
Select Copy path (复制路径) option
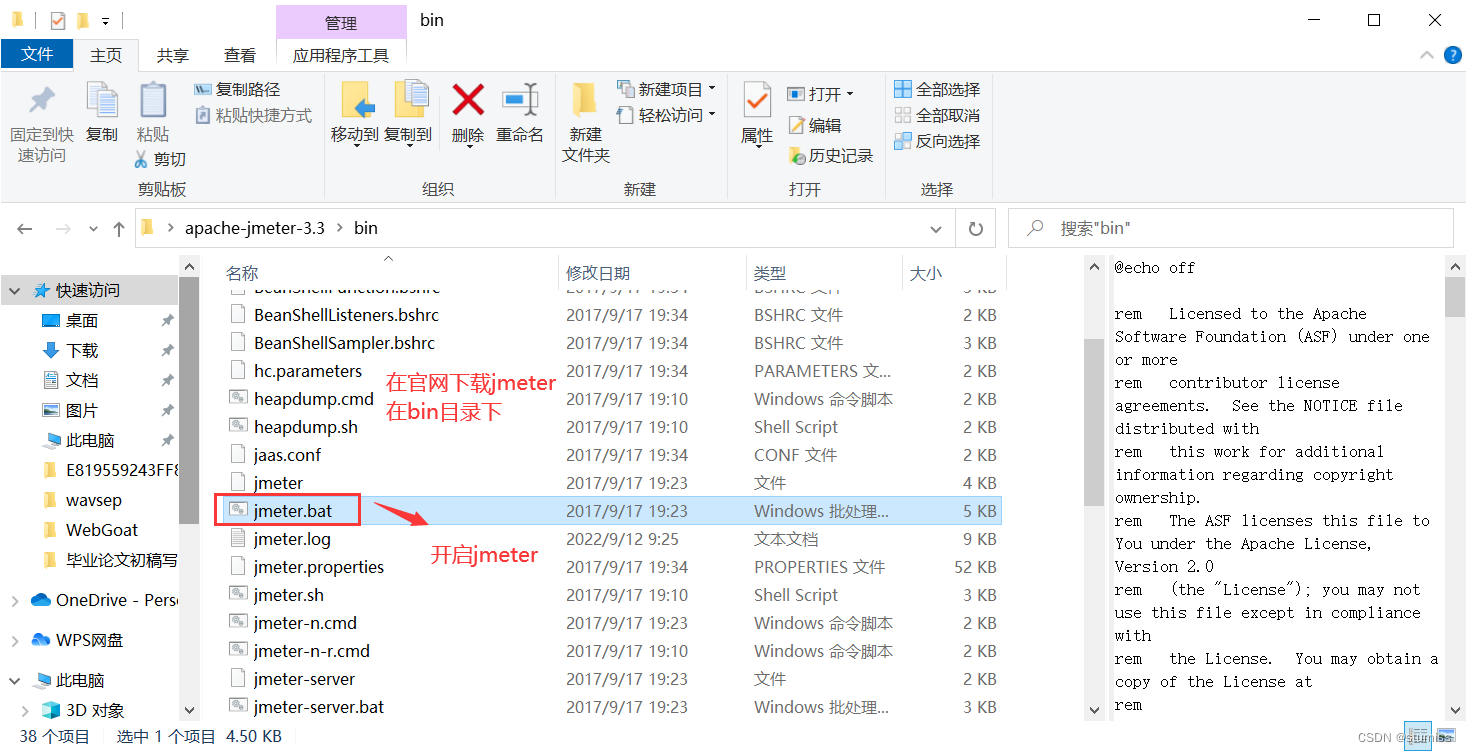pyautogui.click(x=237, y=89)
